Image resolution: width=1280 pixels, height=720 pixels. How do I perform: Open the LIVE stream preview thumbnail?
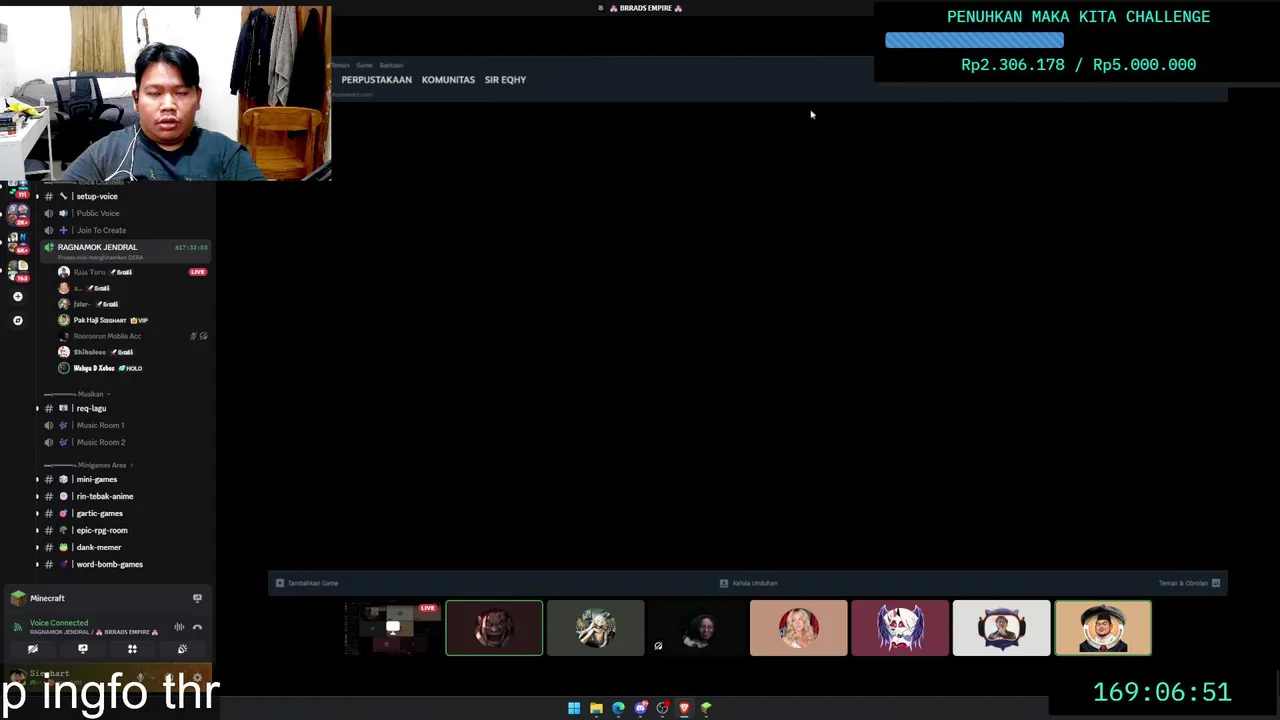click(392, 628)
